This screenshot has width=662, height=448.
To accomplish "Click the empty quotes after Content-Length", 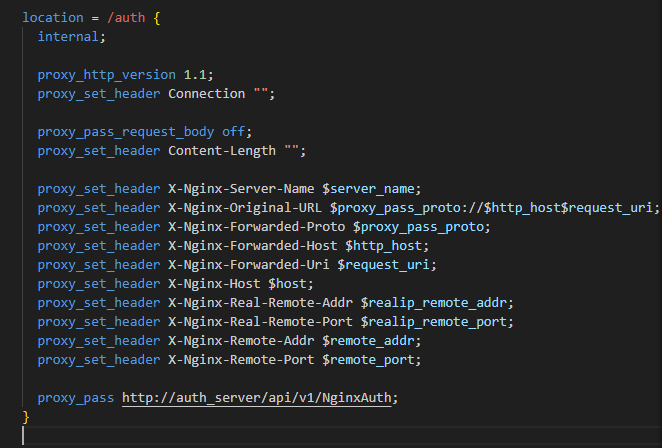I will [291, 148].
